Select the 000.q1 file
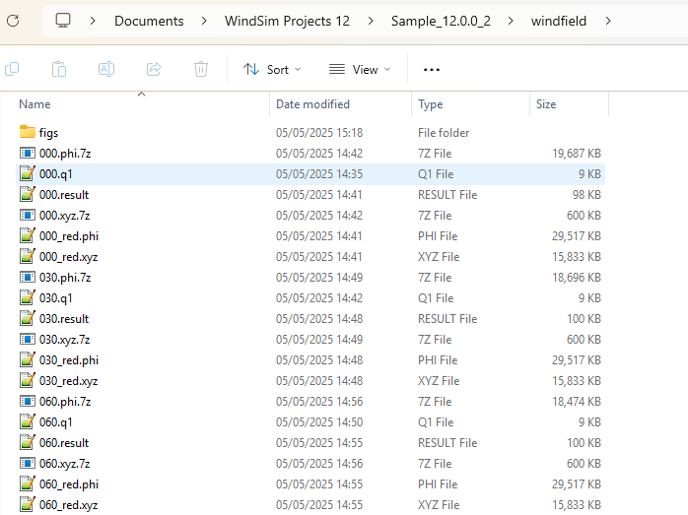The width and height of the screenshot is (688, 515). tap(55, 174)
